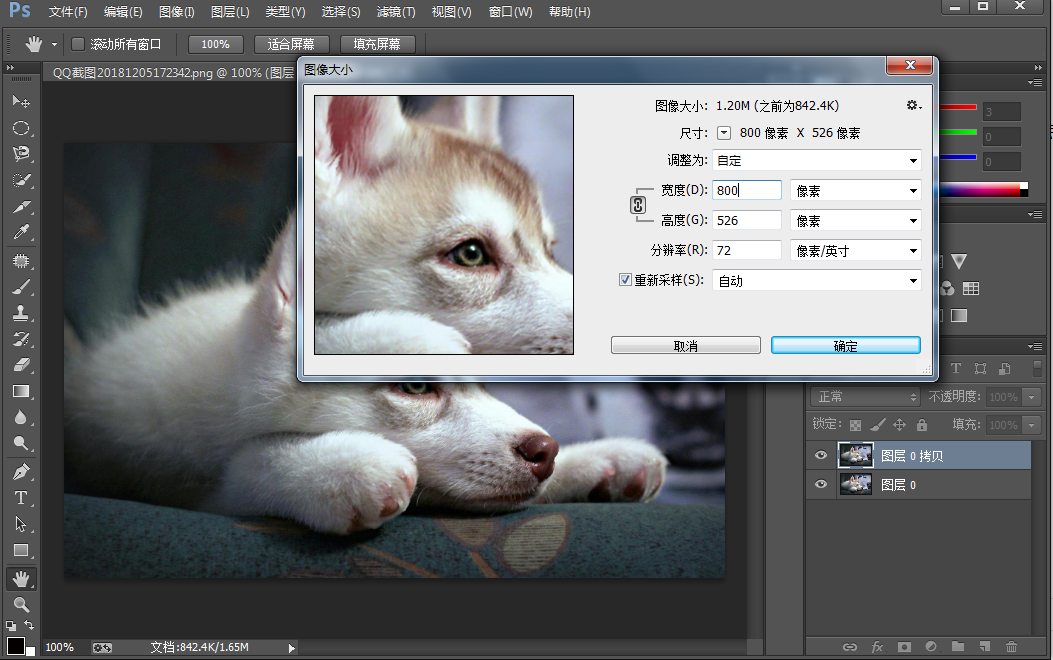Select the Elliptical Marquee tool
This screenshot has height=660, width=1053.
click(x=21, y=128)
